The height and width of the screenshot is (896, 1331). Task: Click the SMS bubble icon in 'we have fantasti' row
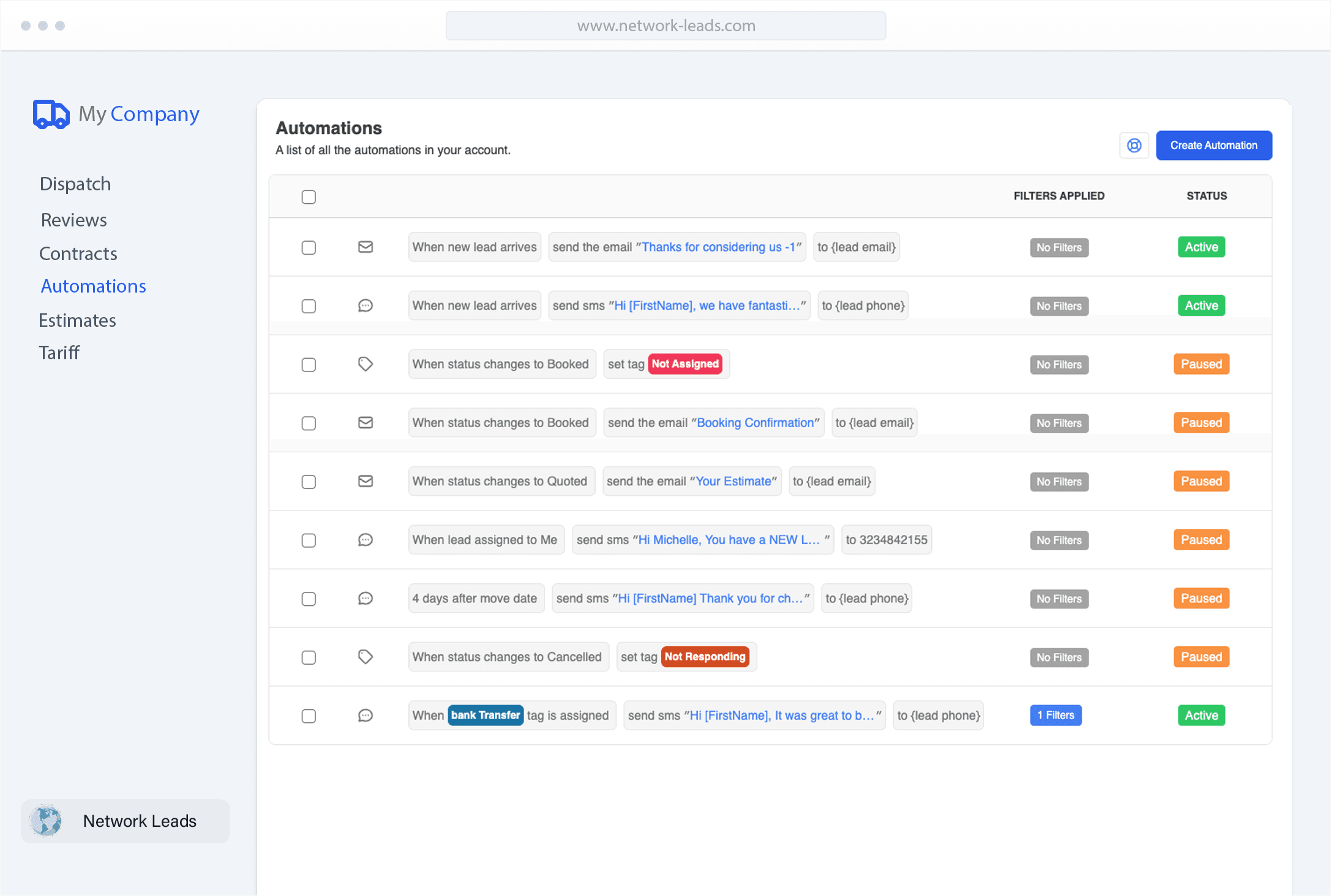[366, 305]
